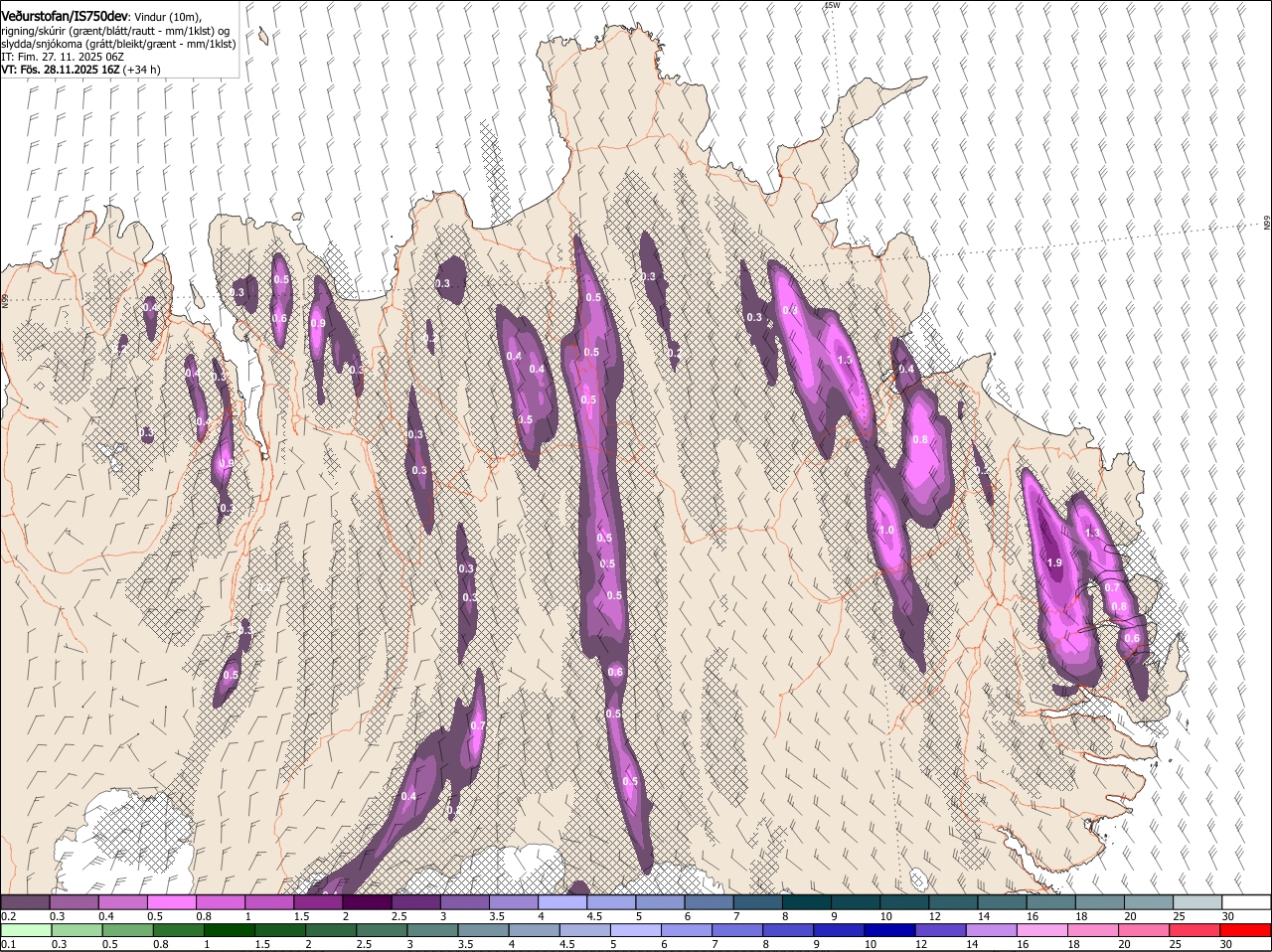The width and height of the screenshot is (1272, 952).
Task: Click the 'IT: Fim. 27. 11. 2025 06Z' line
Action: [x=63, y=57]
